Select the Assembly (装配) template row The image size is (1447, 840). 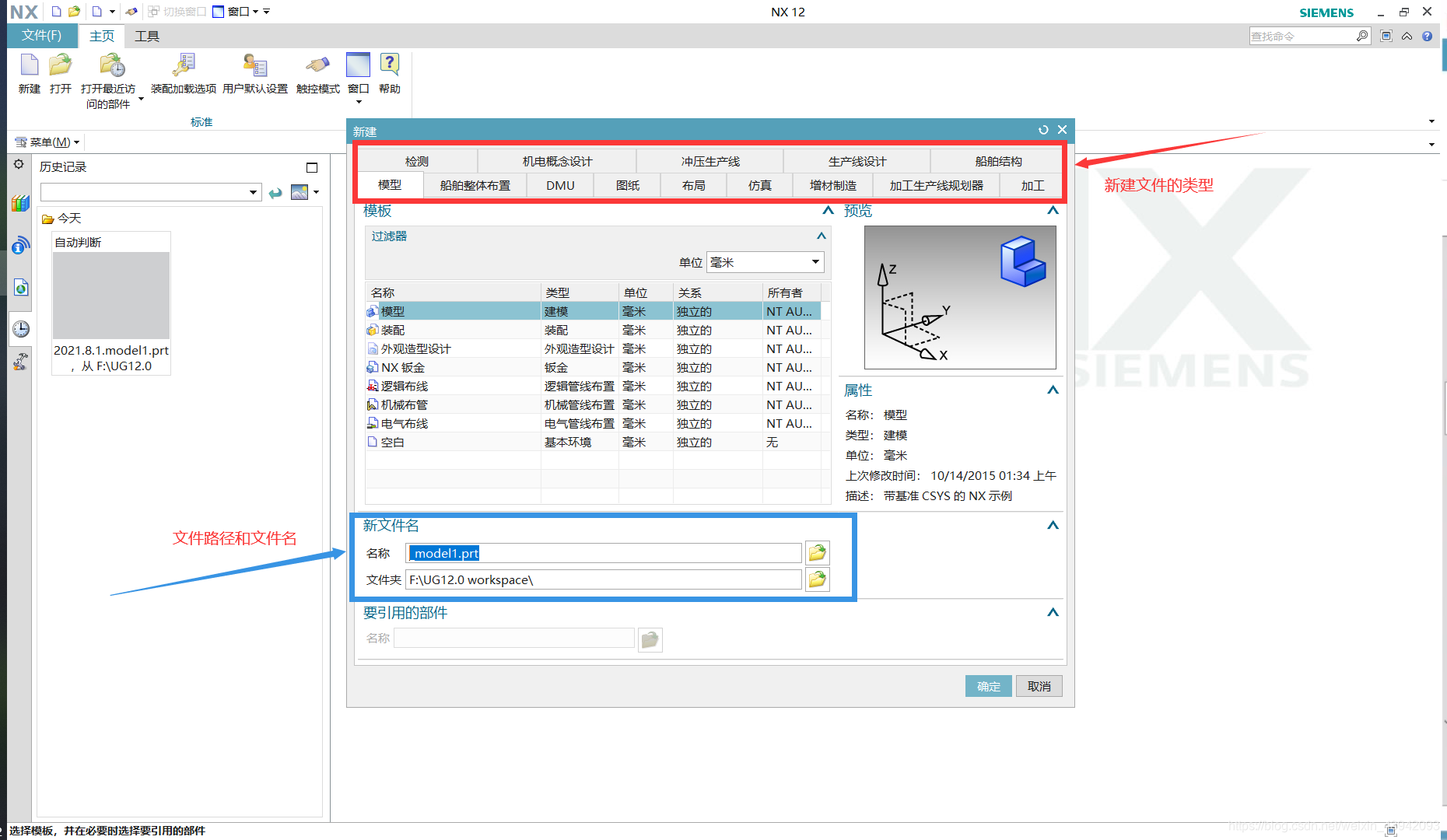pos(593,330)
